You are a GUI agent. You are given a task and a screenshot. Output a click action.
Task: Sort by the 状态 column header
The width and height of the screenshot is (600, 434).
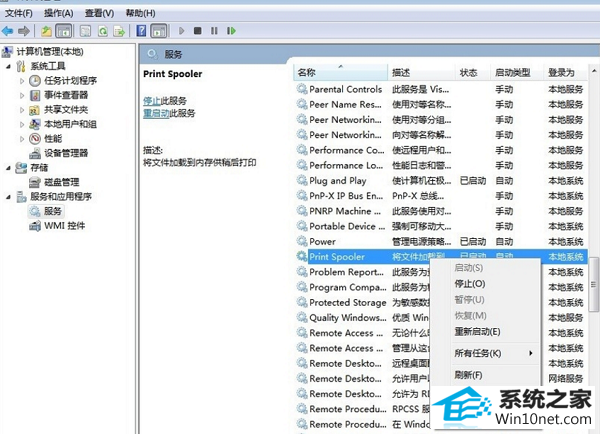point(473,72)
